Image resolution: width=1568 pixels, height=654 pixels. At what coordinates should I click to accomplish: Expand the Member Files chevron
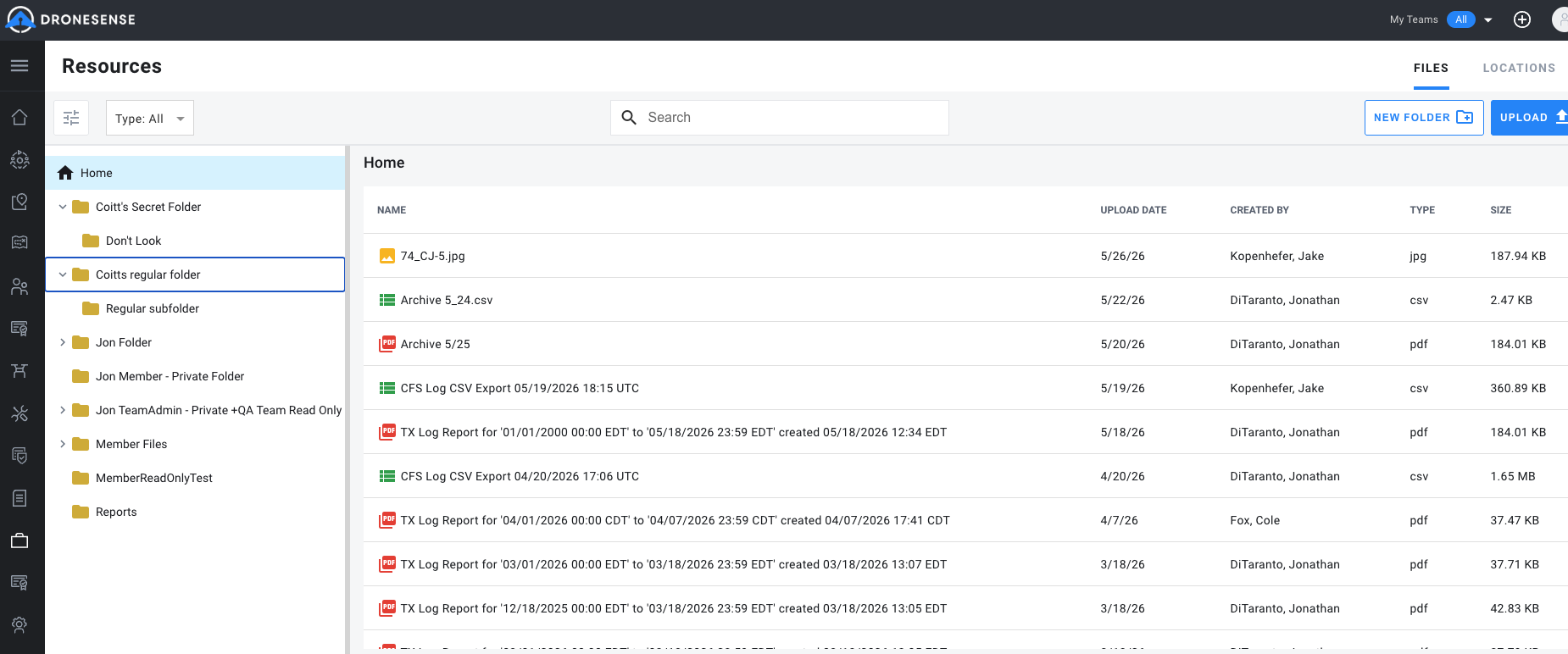pyautogui.click(x=63, y=444)
